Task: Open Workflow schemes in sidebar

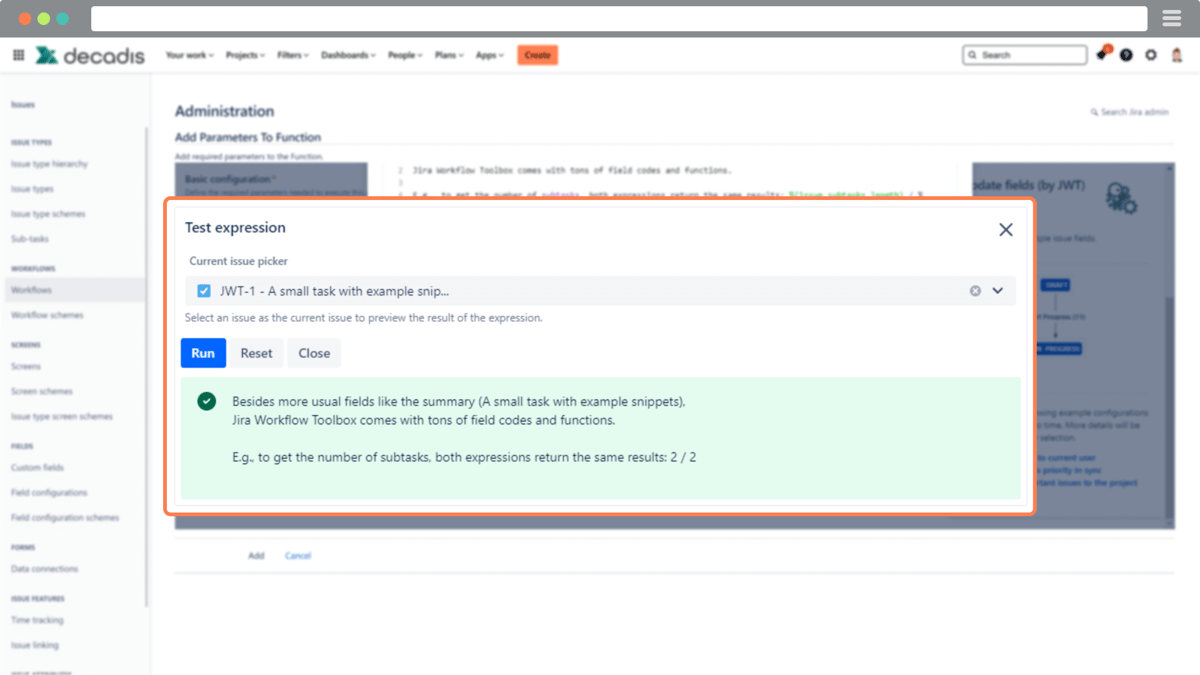Action: 47,315
